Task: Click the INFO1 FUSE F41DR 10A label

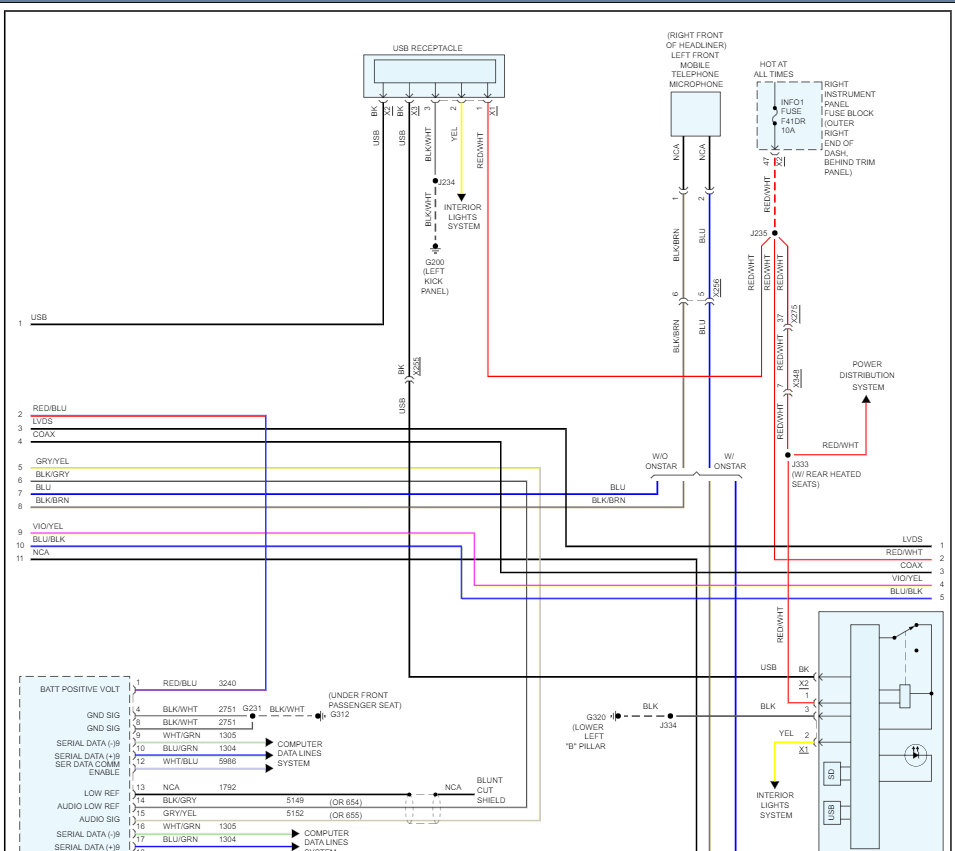Action: click(793, 116)
